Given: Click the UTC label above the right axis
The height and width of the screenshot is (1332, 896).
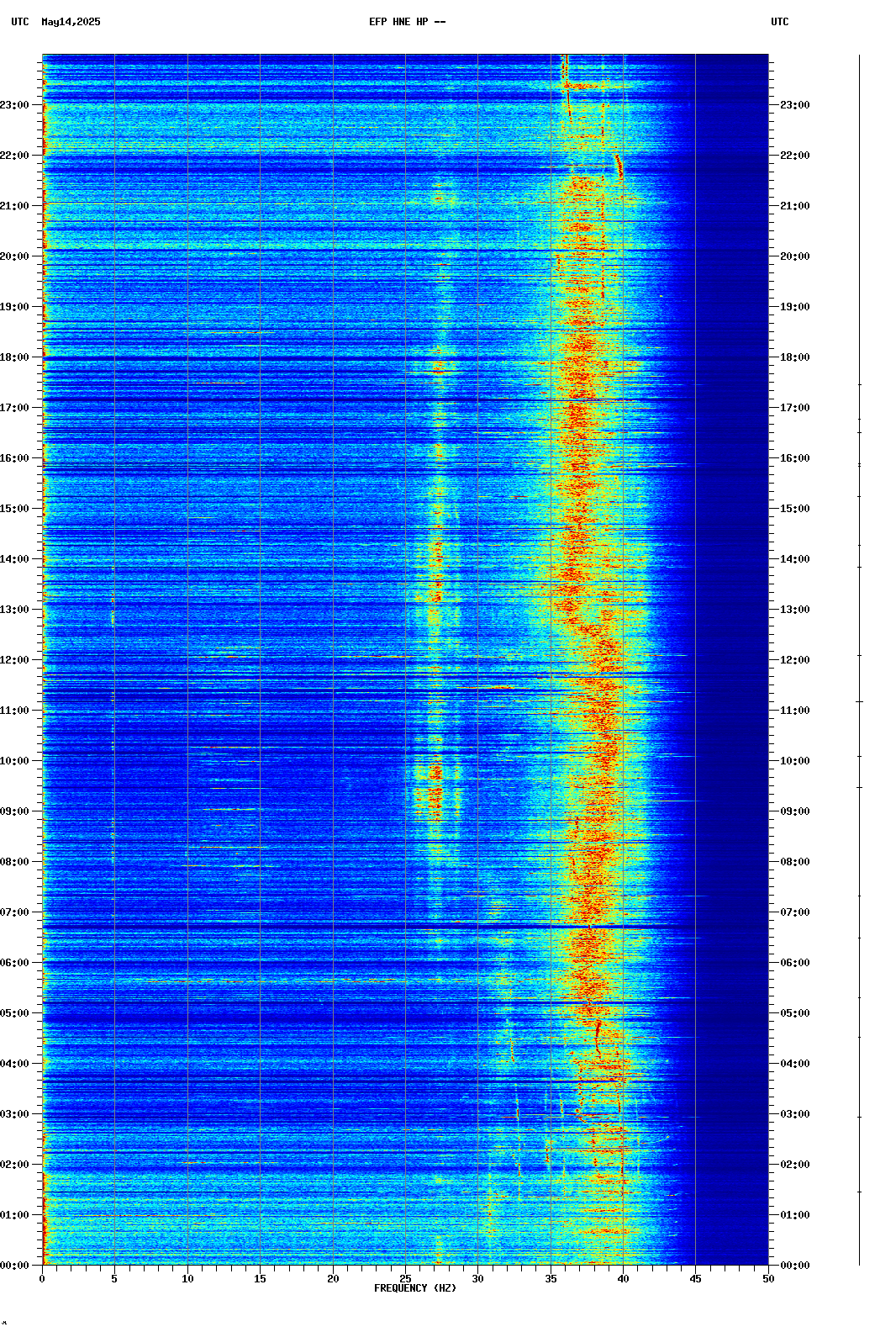Looking at the screenshot, I should (x=780, y=22).
